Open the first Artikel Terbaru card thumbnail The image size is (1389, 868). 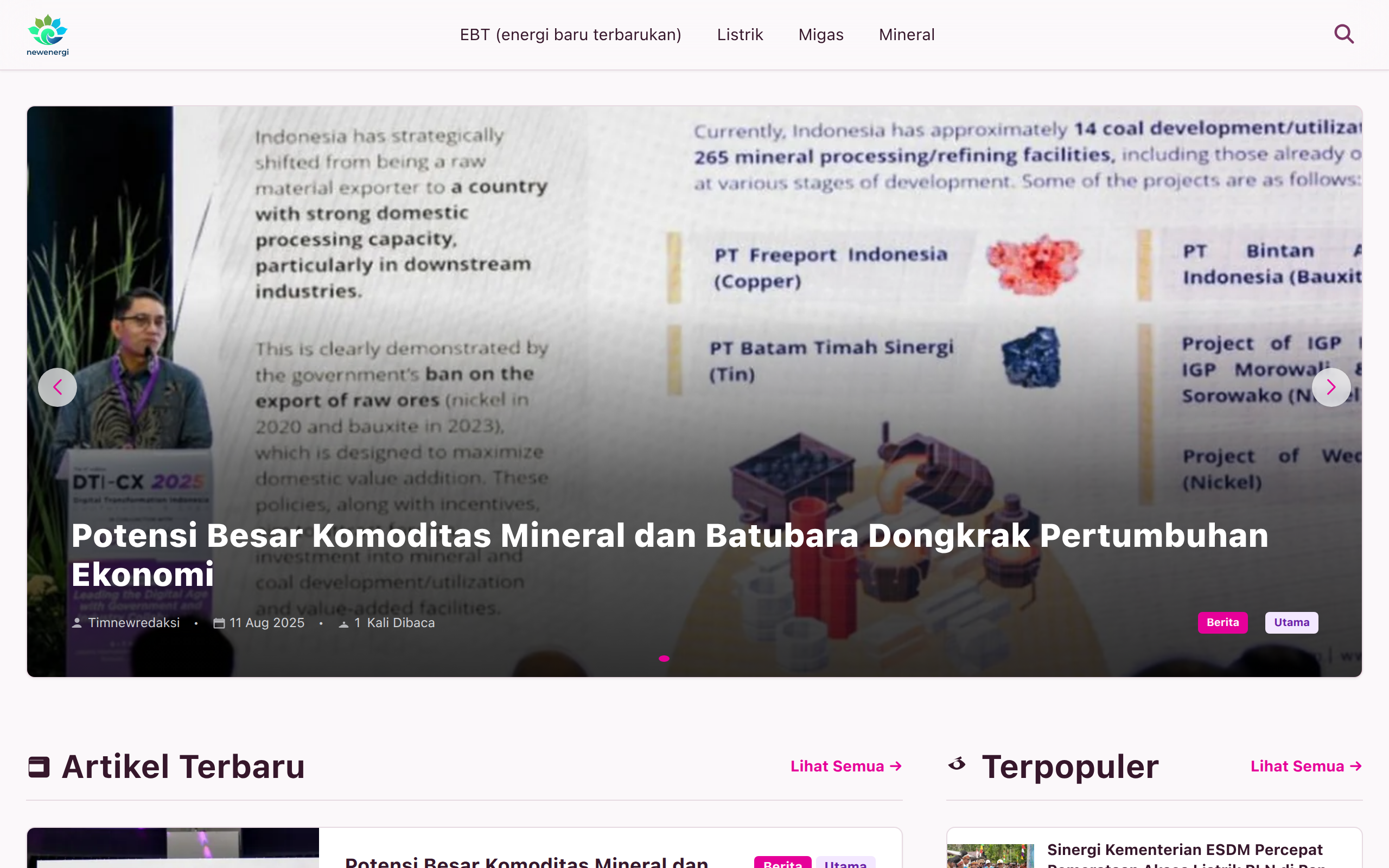173,848
